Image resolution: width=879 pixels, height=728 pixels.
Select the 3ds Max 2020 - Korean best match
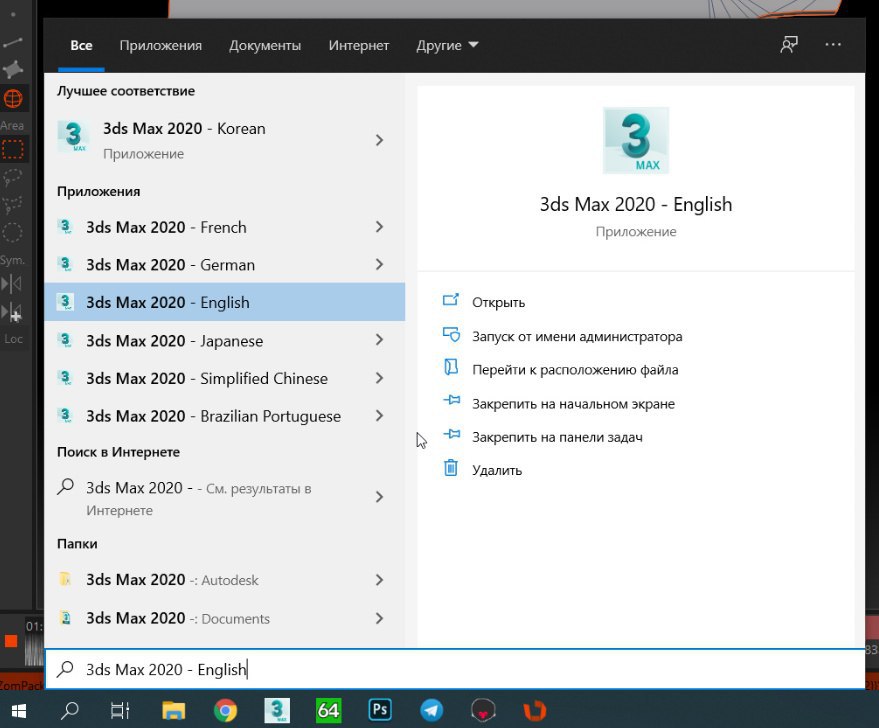[x=224, y=140]
